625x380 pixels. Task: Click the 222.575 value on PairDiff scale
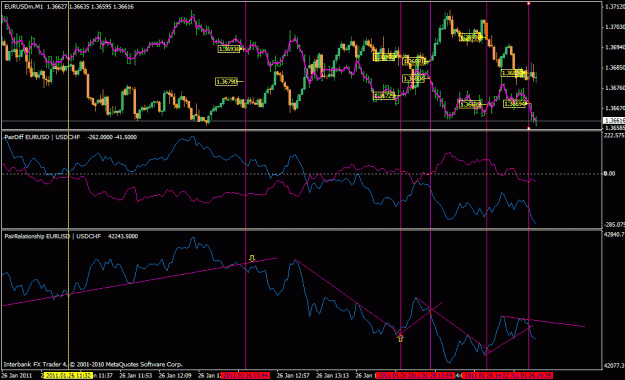click(614, 136)
